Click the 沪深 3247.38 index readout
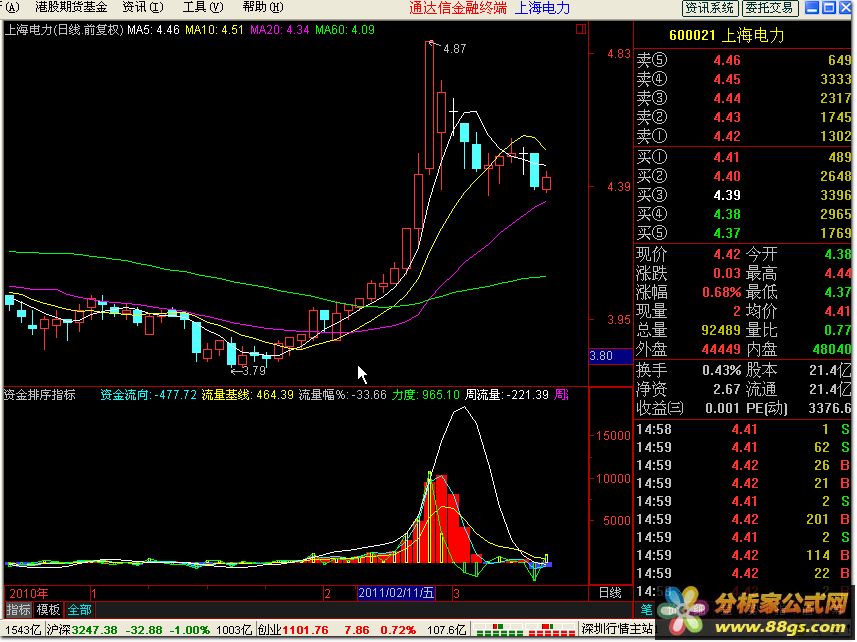The height and width of the screenshot is (642, 857). click(x=81, y=630)
